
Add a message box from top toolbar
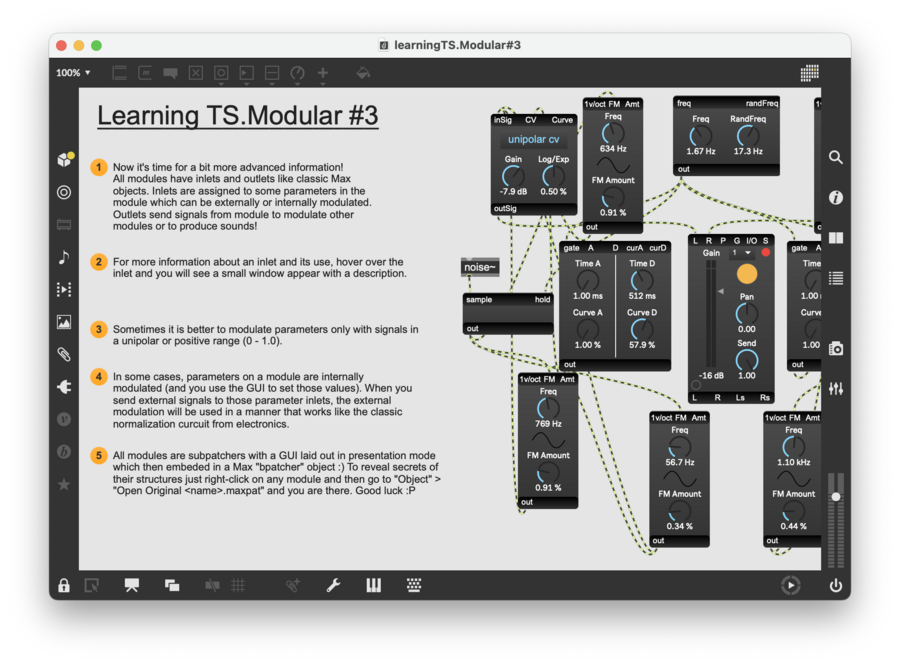(145, 73)
